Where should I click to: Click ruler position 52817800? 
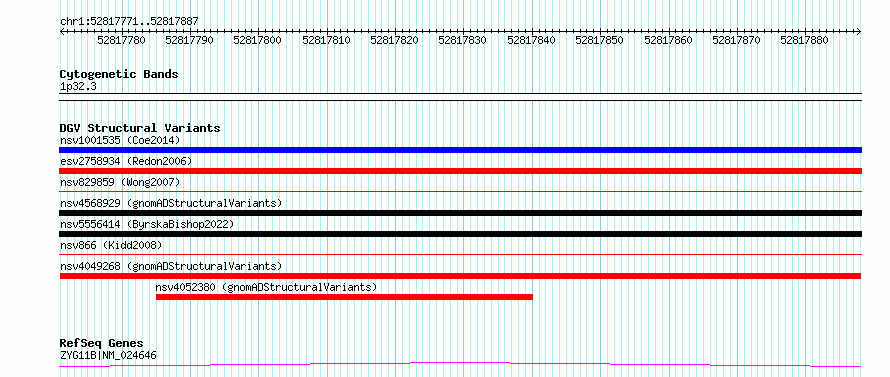(258, 40)
